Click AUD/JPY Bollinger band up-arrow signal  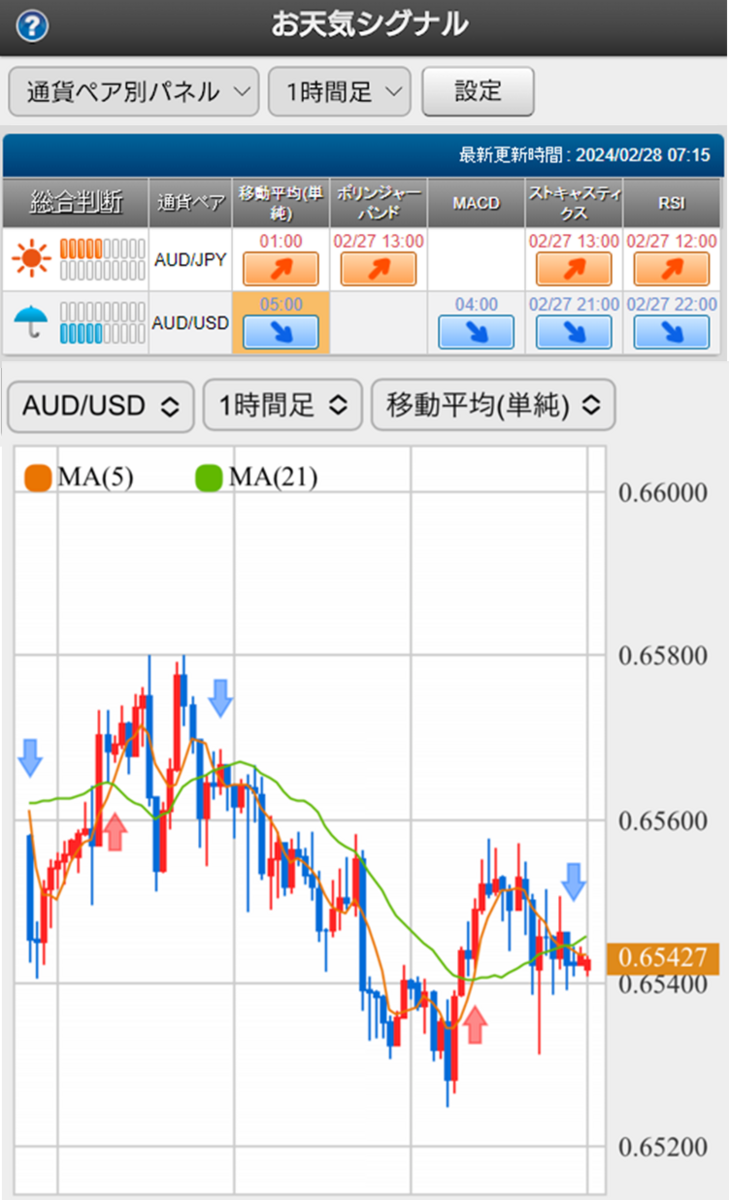pos(378,269)
